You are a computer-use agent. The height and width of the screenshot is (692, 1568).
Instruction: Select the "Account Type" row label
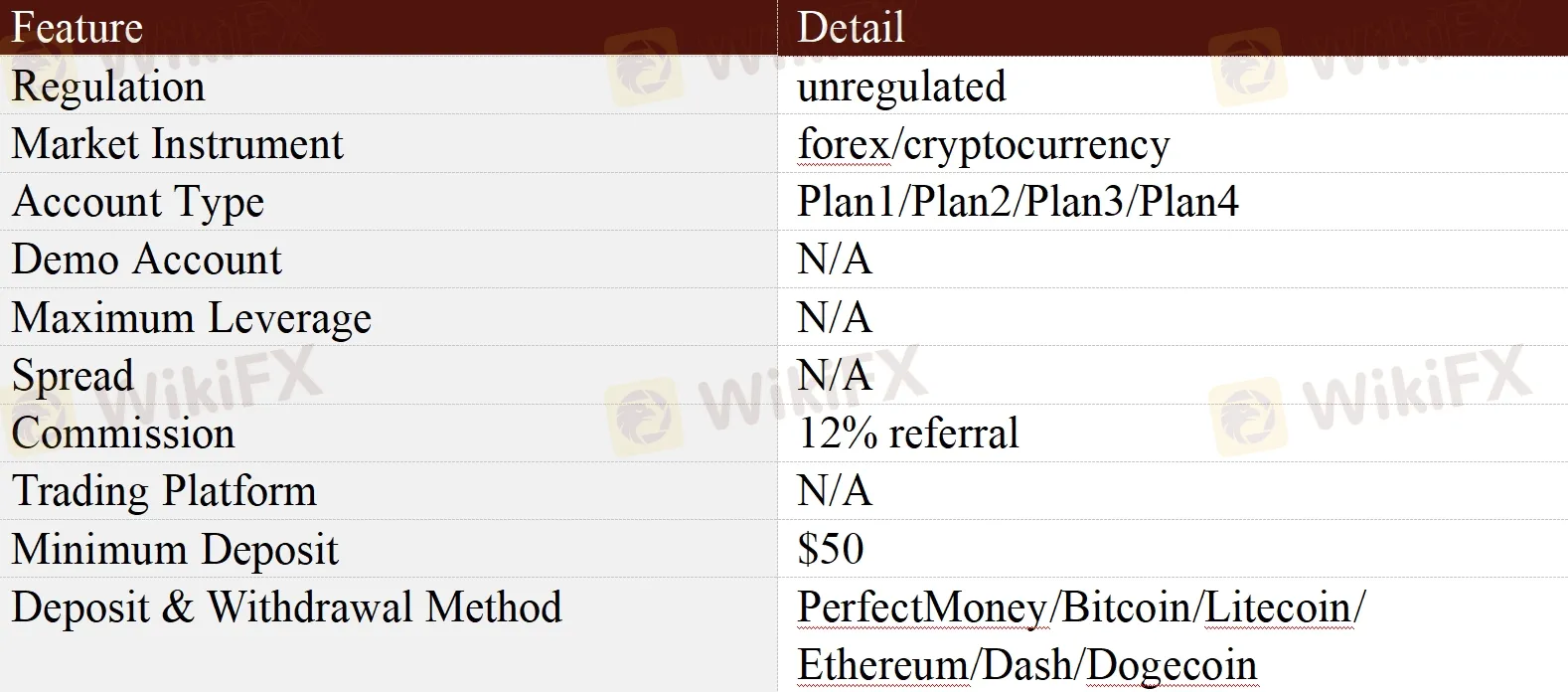click(x=138, y=202)
